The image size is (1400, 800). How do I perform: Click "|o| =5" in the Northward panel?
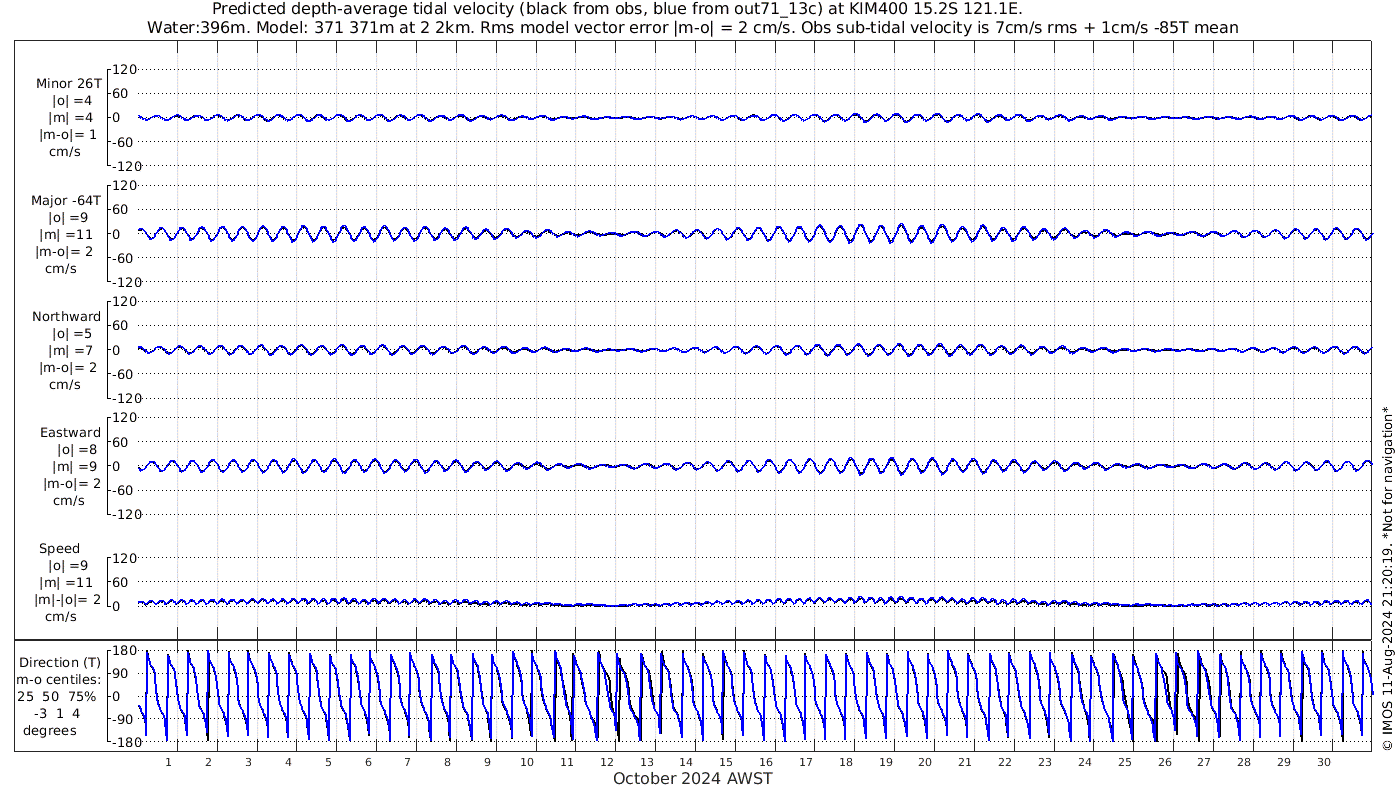[x=72, y=333]
